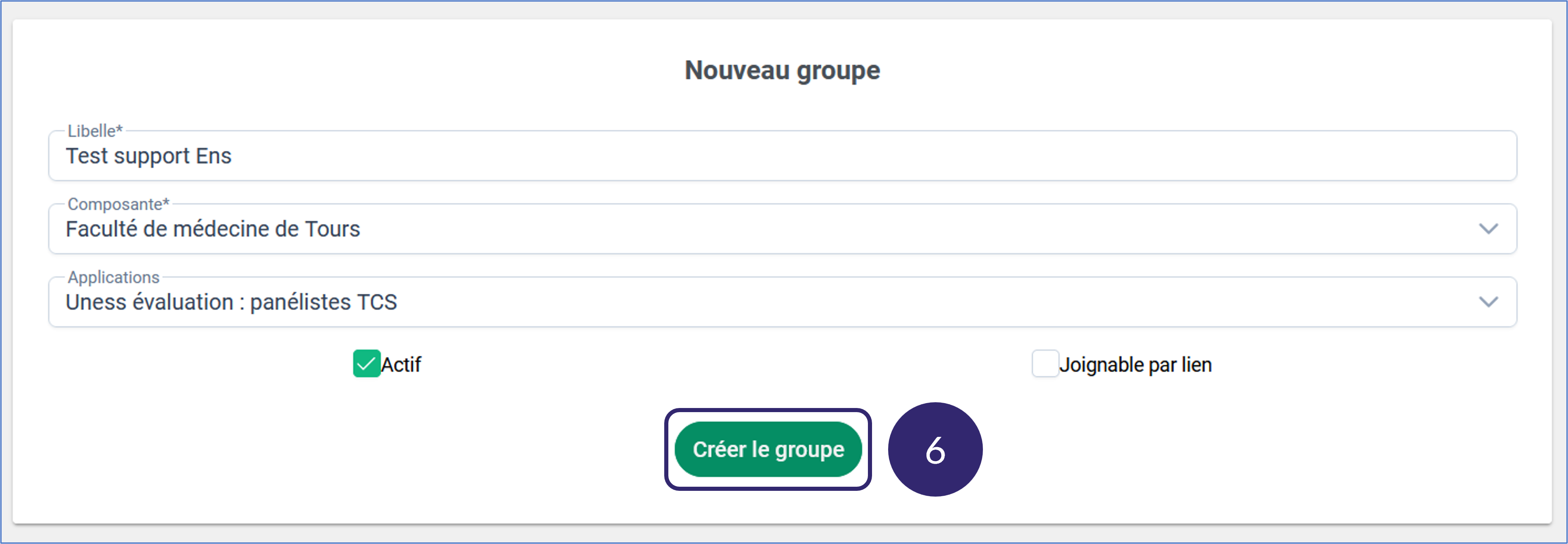Click the "Joignable par lien" label text
The image size is (1568, 544).
[1135, 364]
